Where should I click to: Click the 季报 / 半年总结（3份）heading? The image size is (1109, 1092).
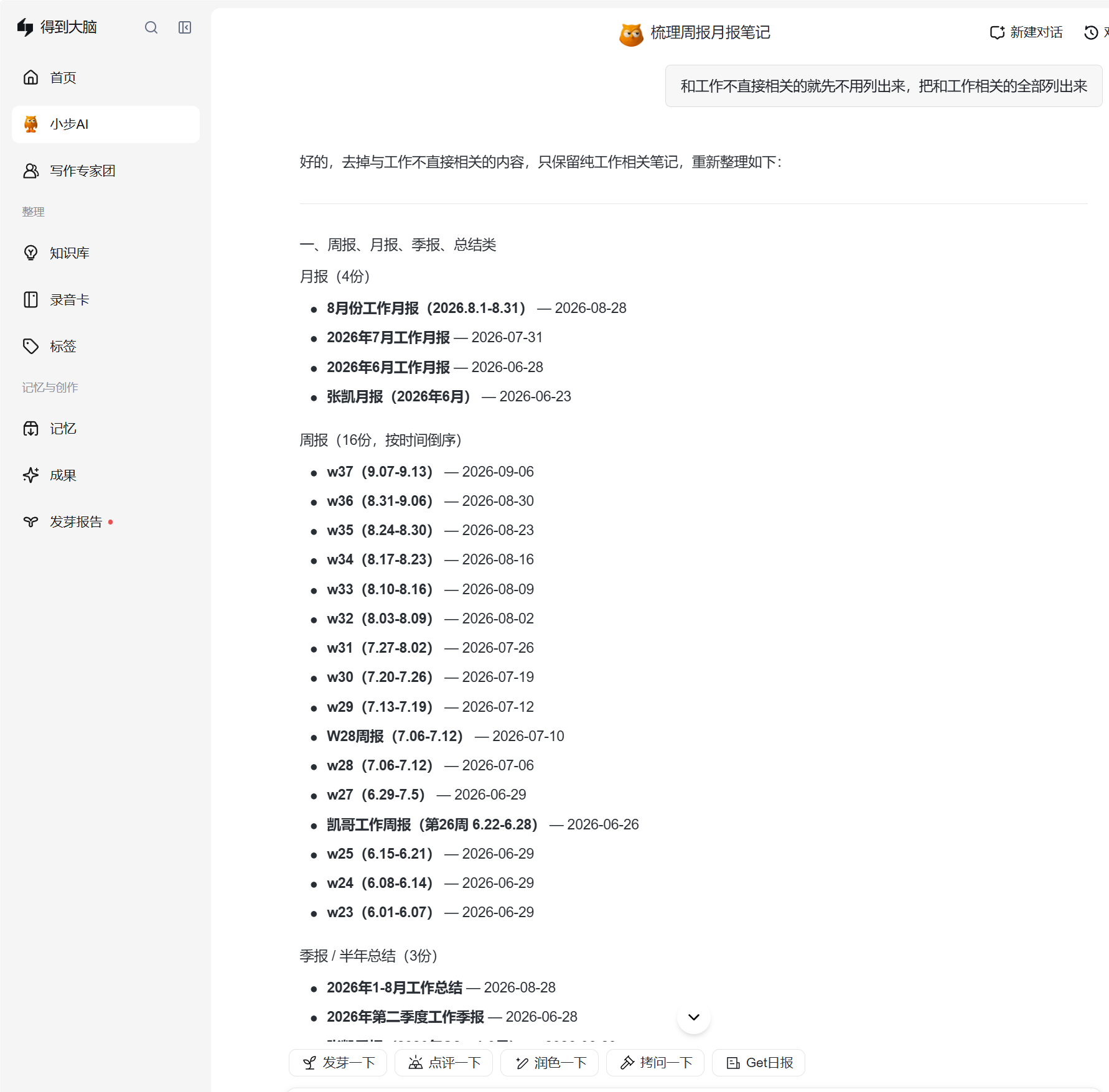click(368, 956)
